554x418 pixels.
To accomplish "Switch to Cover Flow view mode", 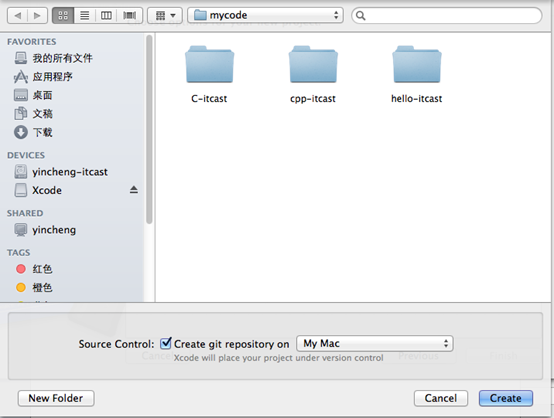I will [x=130, y=16].
